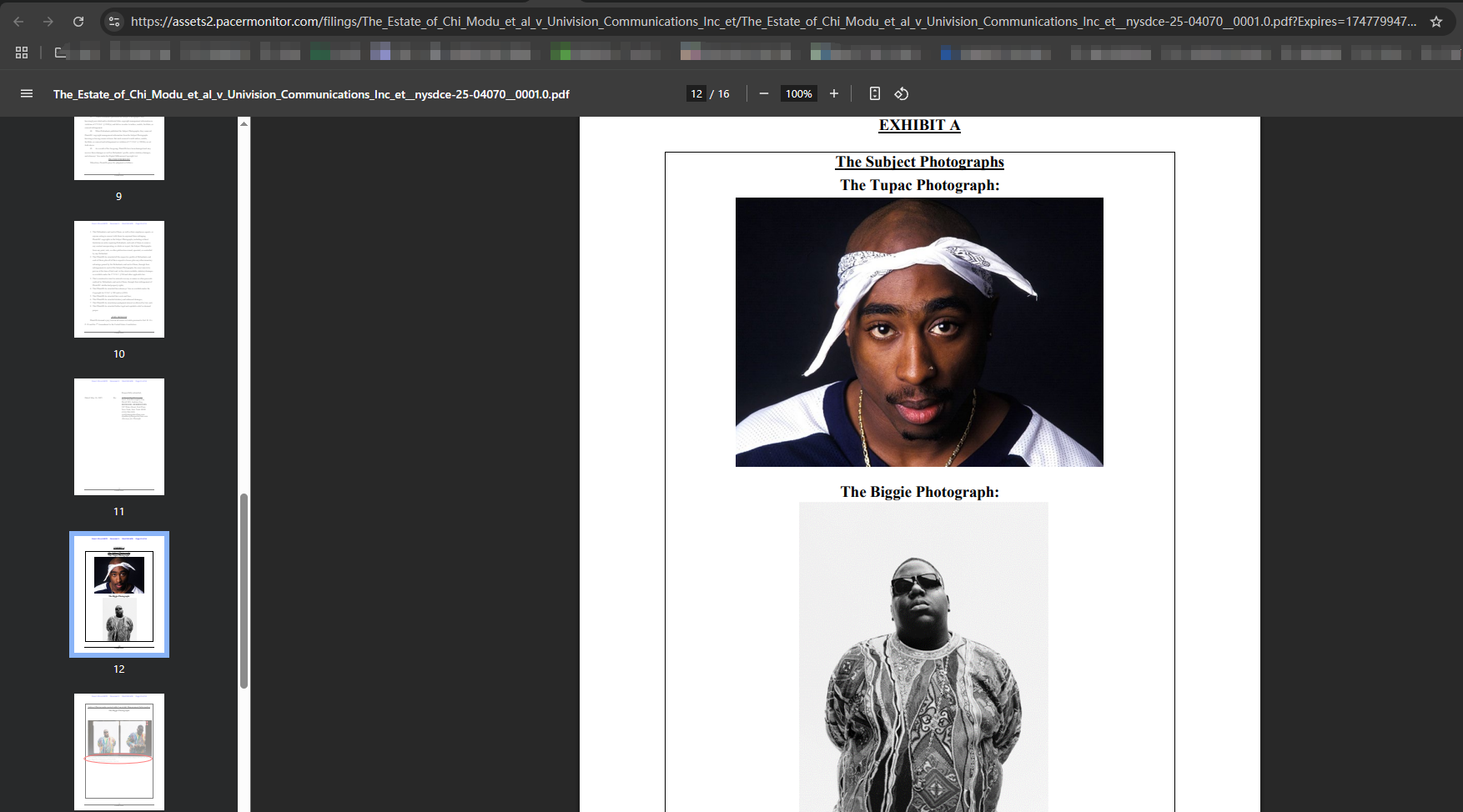The width and height of the screenshot is (1463, 812).
Task: Open the site information icon in address bar
Action: [x=114, y=22]
